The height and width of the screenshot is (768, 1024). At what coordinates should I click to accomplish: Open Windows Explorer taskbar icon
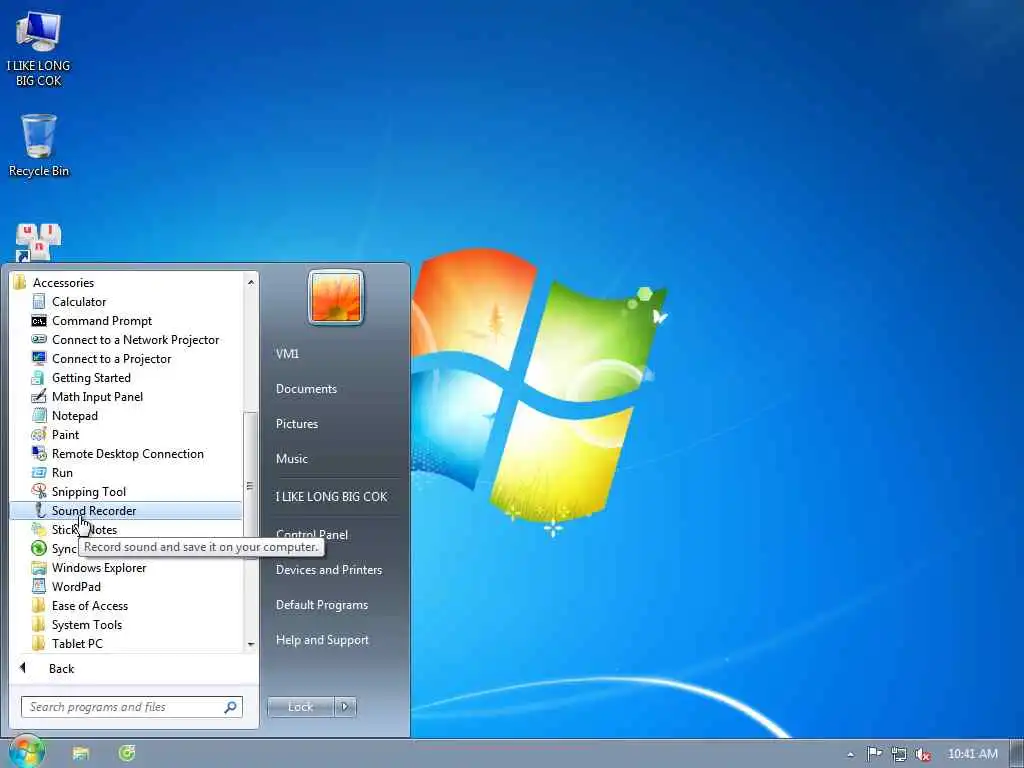pyautogui.click(x=80, y=754)
